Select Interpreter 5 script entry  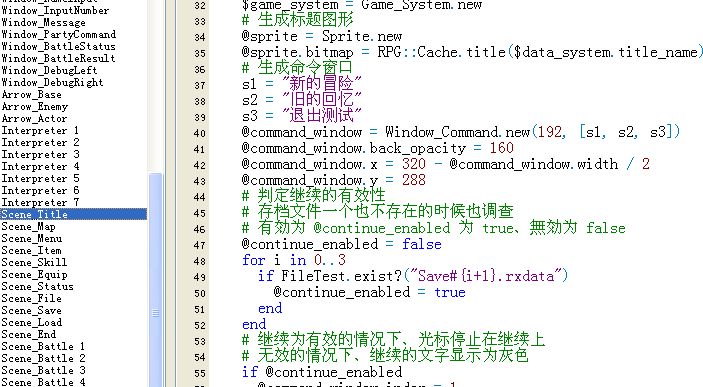[40, 178]
